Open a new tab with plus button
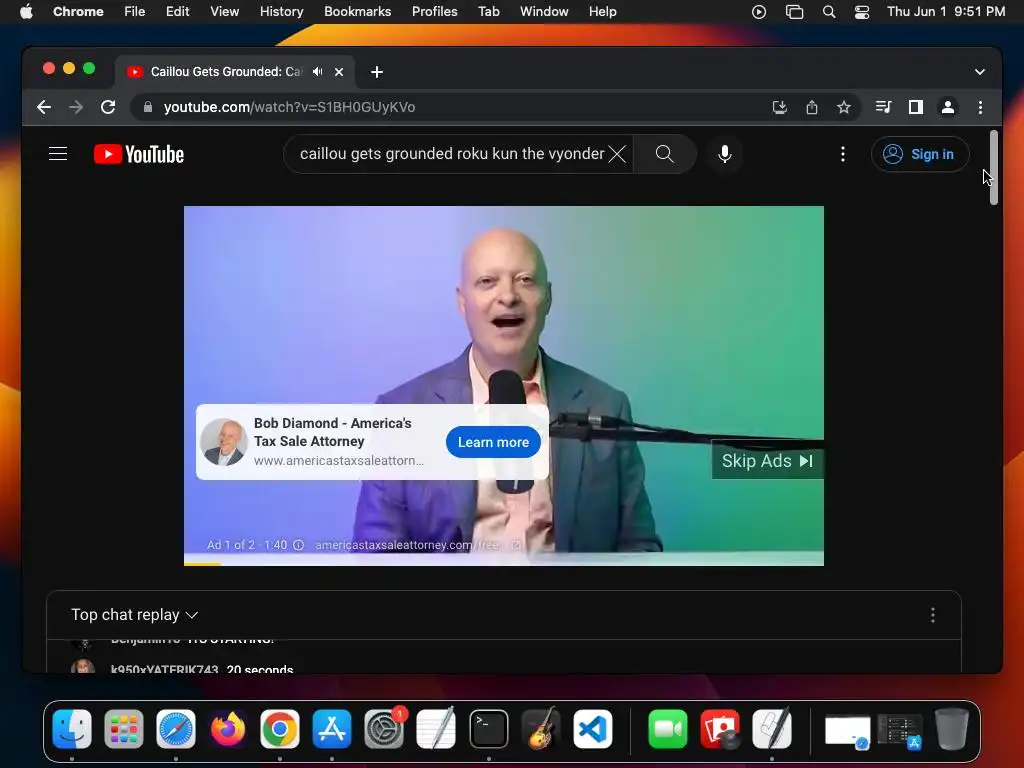Screen dimensions: 1024x768 (377, 72)
